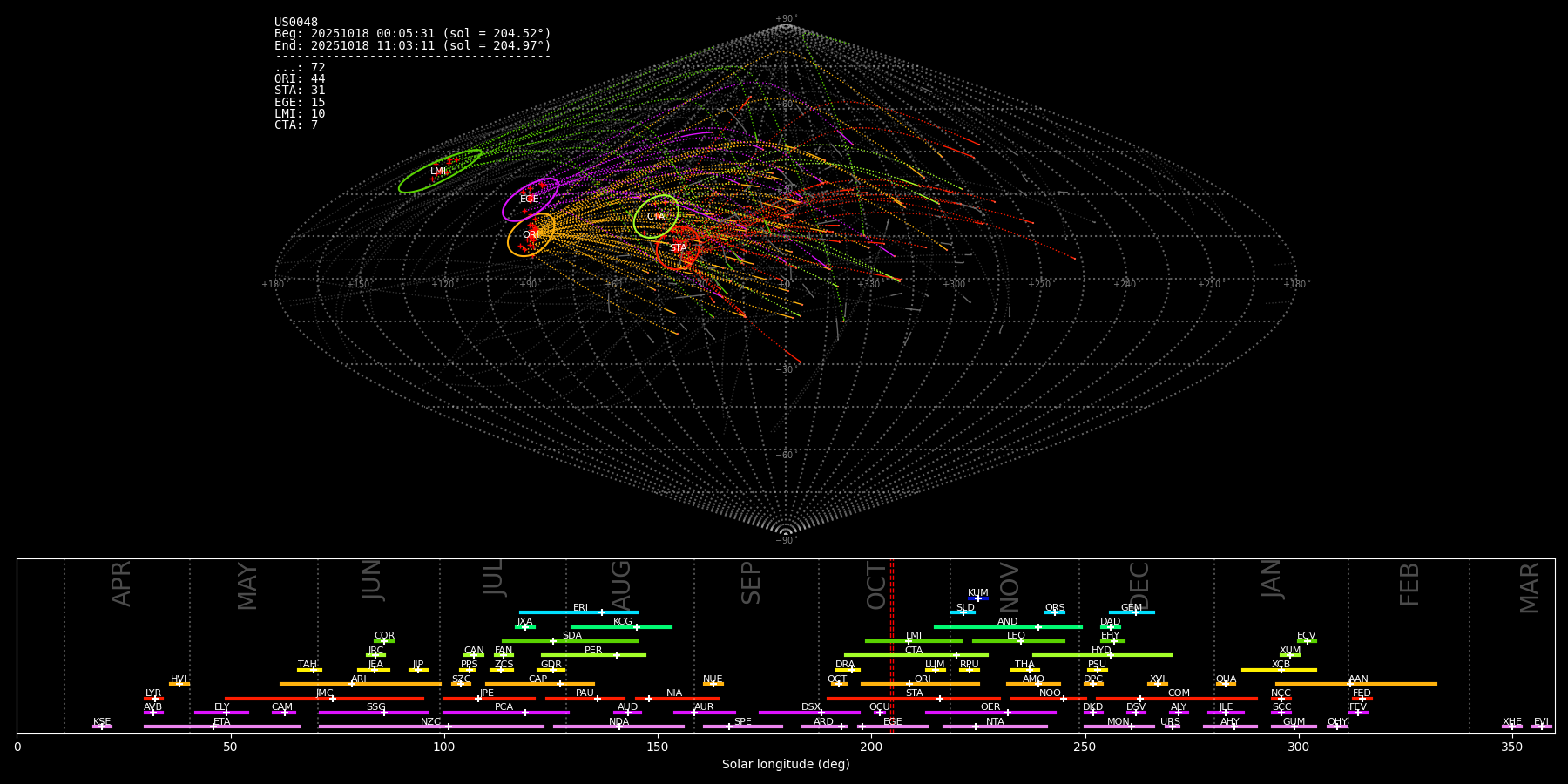Click the x-axis tick label 350
Screen dimensions: 1568x784
[1511, 747]
